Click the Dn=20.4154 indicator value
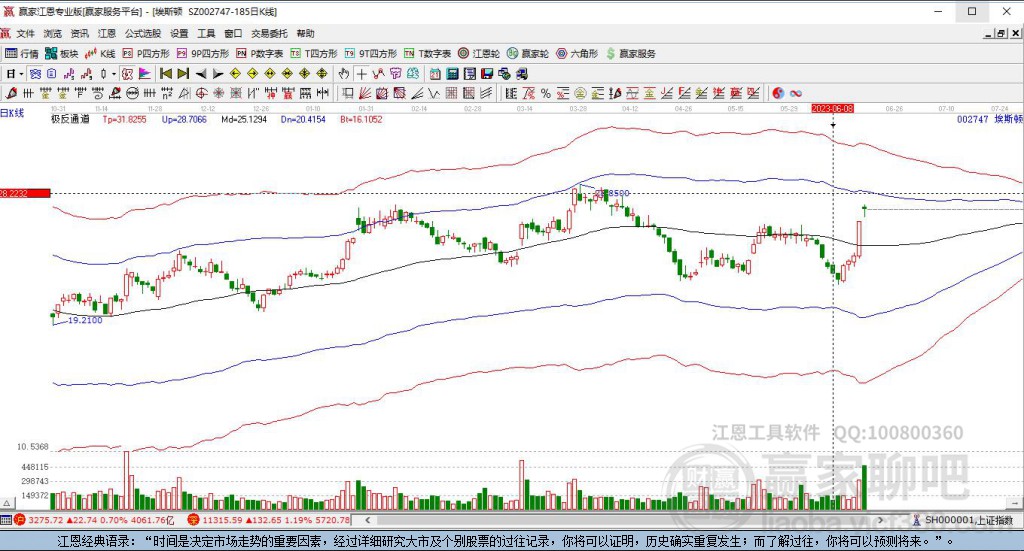Image resolution: width=1024 pixels, height=551 pixels. click(x=303, y=119)
